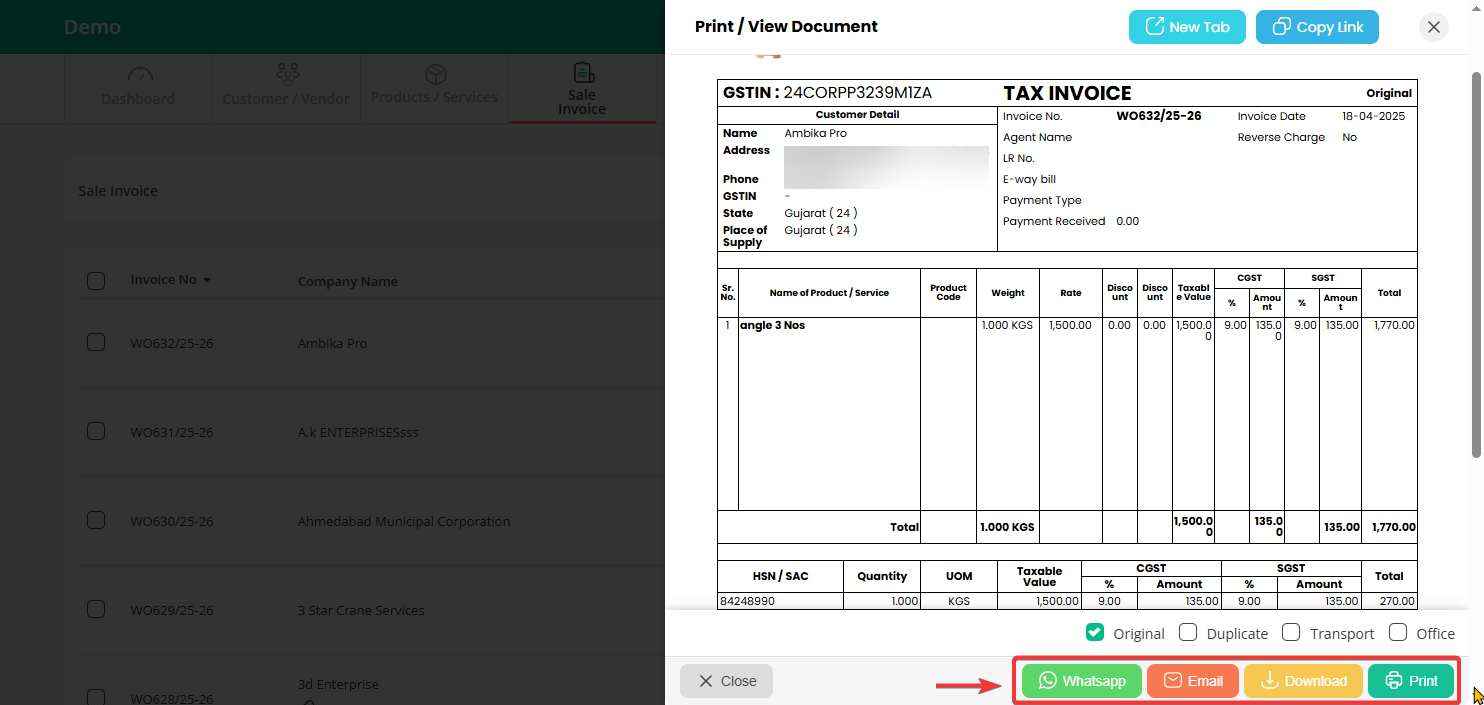The width and height of the screenshot is (1484, 705).
Task: Click Ahmedabad Municipal Corporation row
Action: point(404,521)
